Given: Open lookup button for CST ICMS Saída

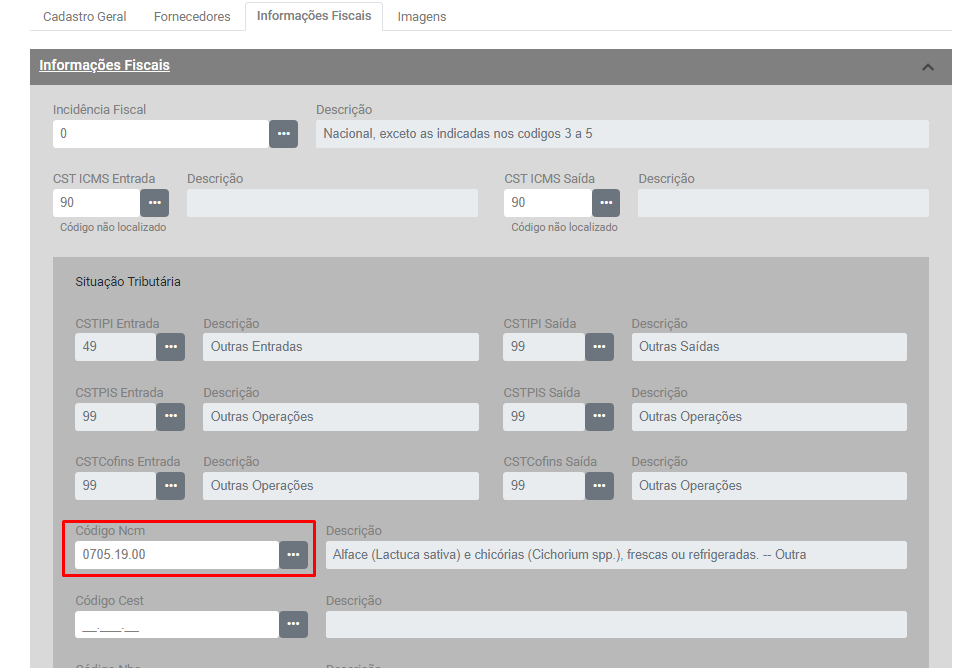Looking at the screenshot, I should coord(605,203).
